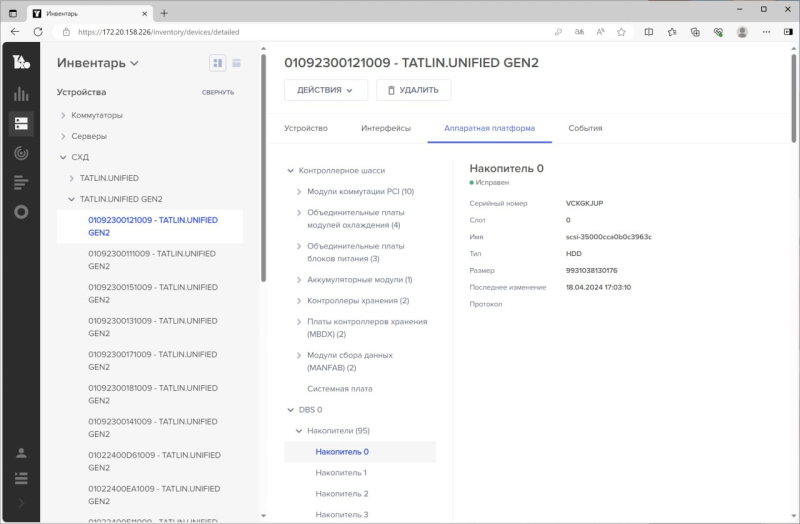
Task: Collapse the Контроллерное шасси node
Action: (x=290, y=170)
